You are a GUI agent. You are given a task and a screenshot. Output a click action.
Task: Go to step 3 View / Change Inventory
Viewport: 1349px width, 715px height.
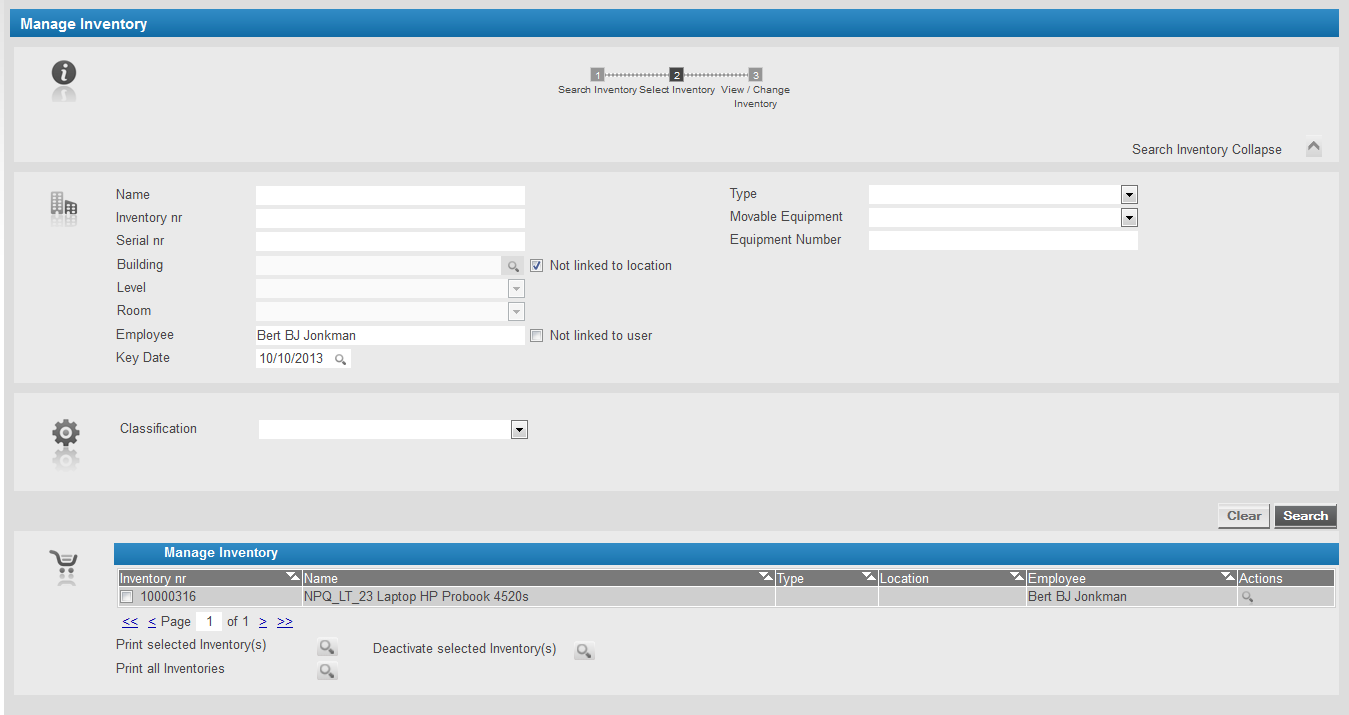756,75
